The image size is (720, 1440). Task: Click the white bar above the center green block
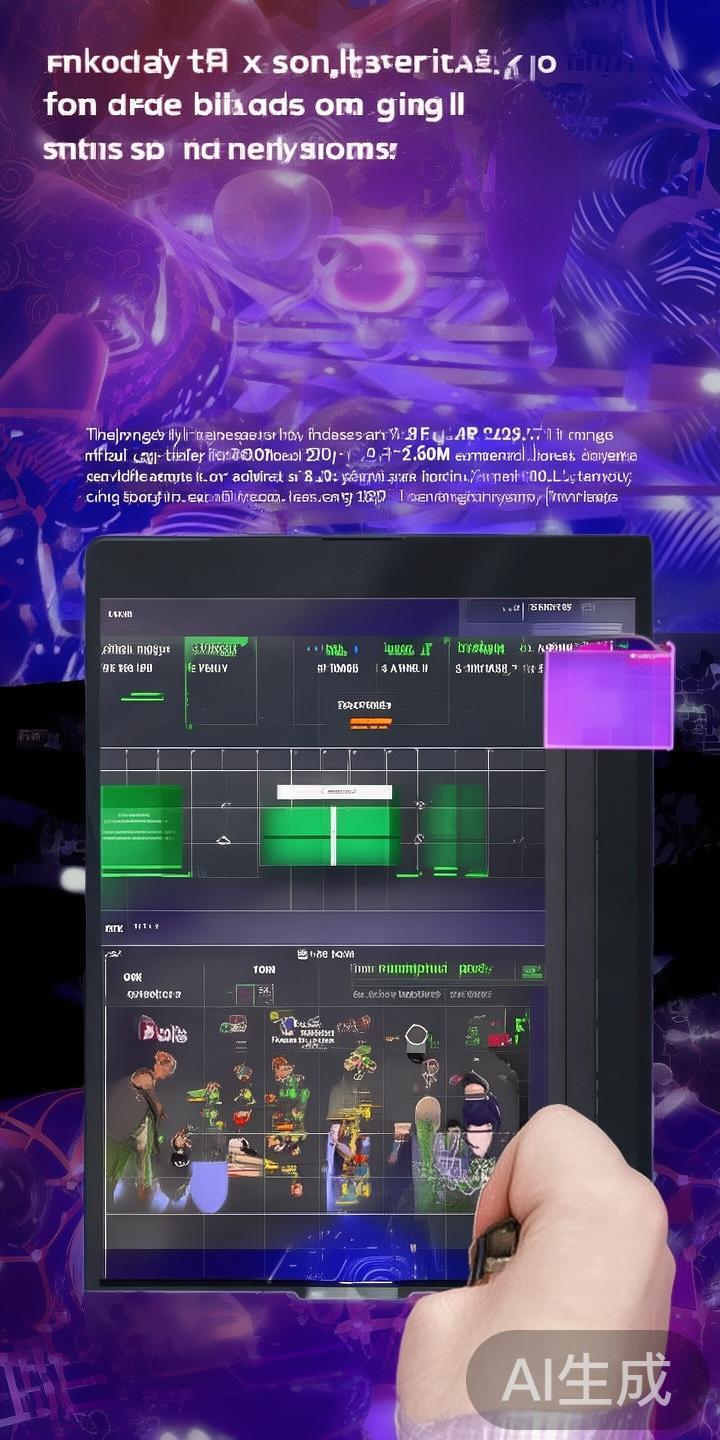pyautogui.click(x=334, y=792)
